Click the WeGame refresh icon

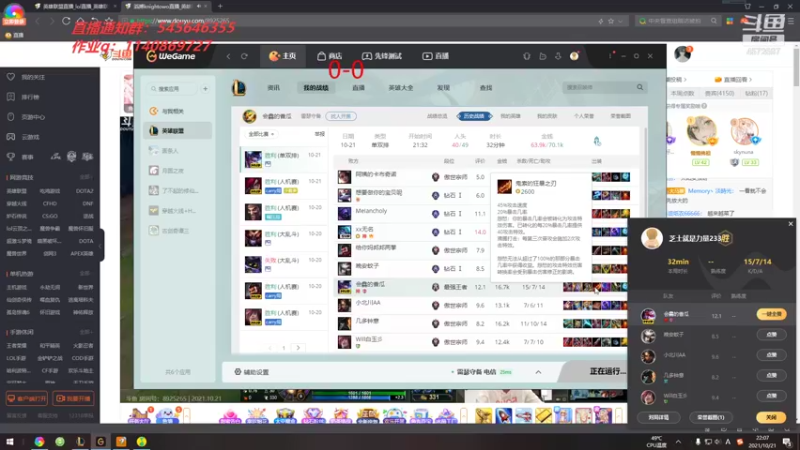point(244,56)
